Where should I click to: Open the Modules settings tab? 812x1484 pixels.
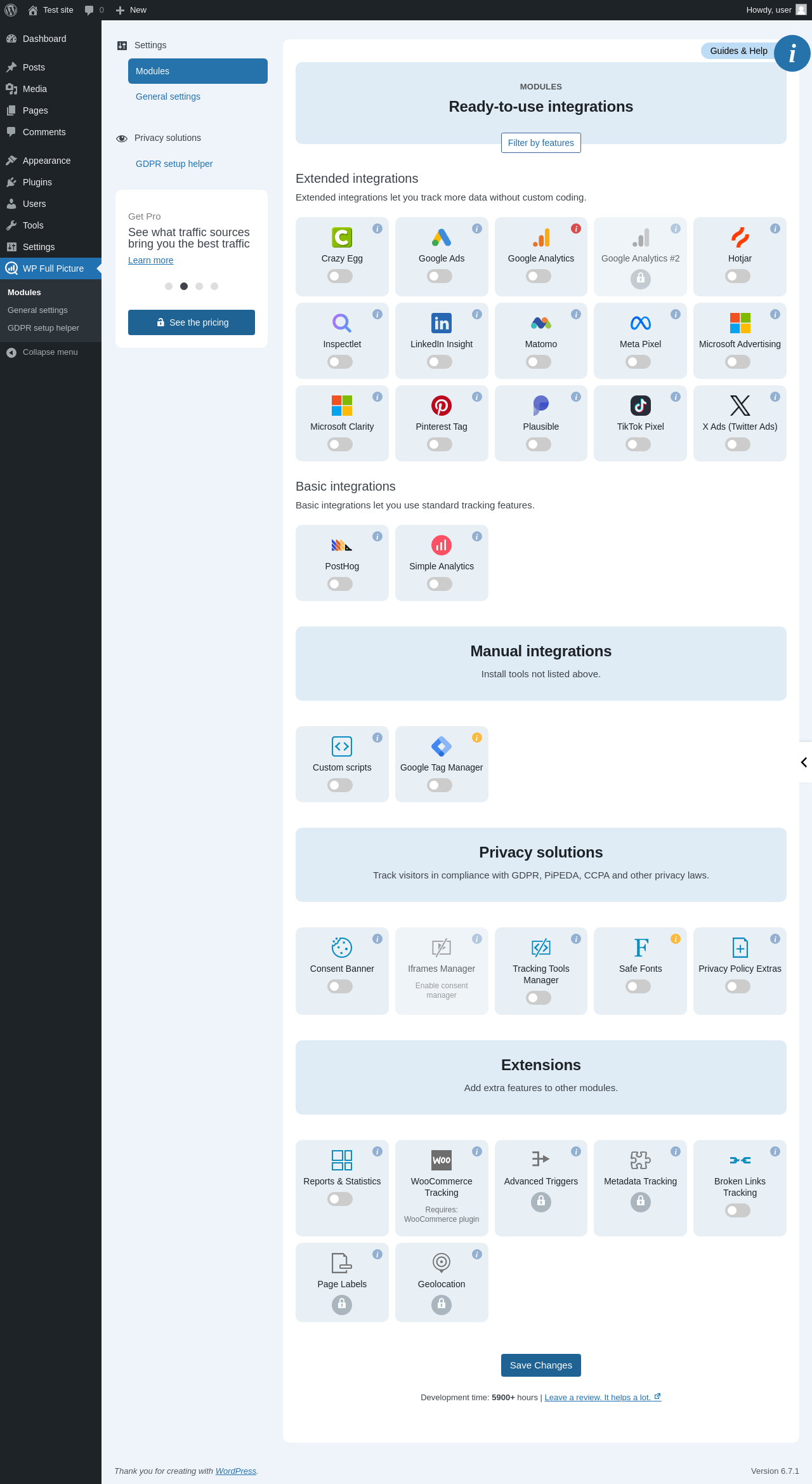pos(198,71)
